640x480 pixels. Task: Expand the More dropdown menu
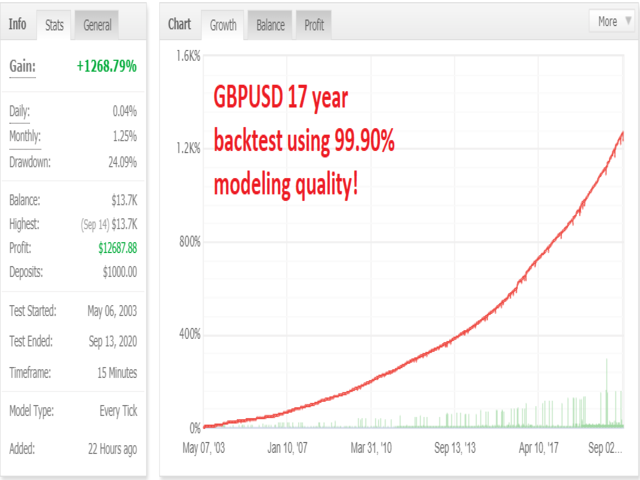tap(612, 21)
